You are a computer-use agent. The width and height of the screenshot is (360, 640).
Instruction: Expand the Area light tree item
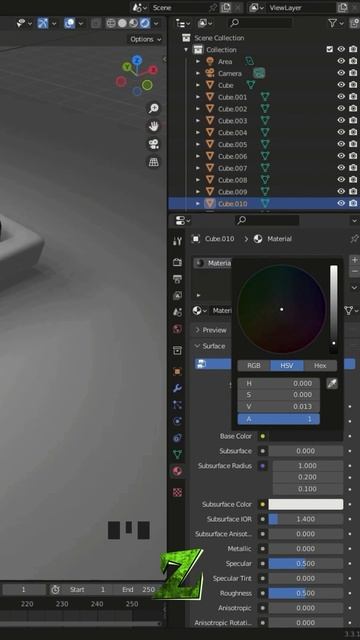(x=198, y=61)
